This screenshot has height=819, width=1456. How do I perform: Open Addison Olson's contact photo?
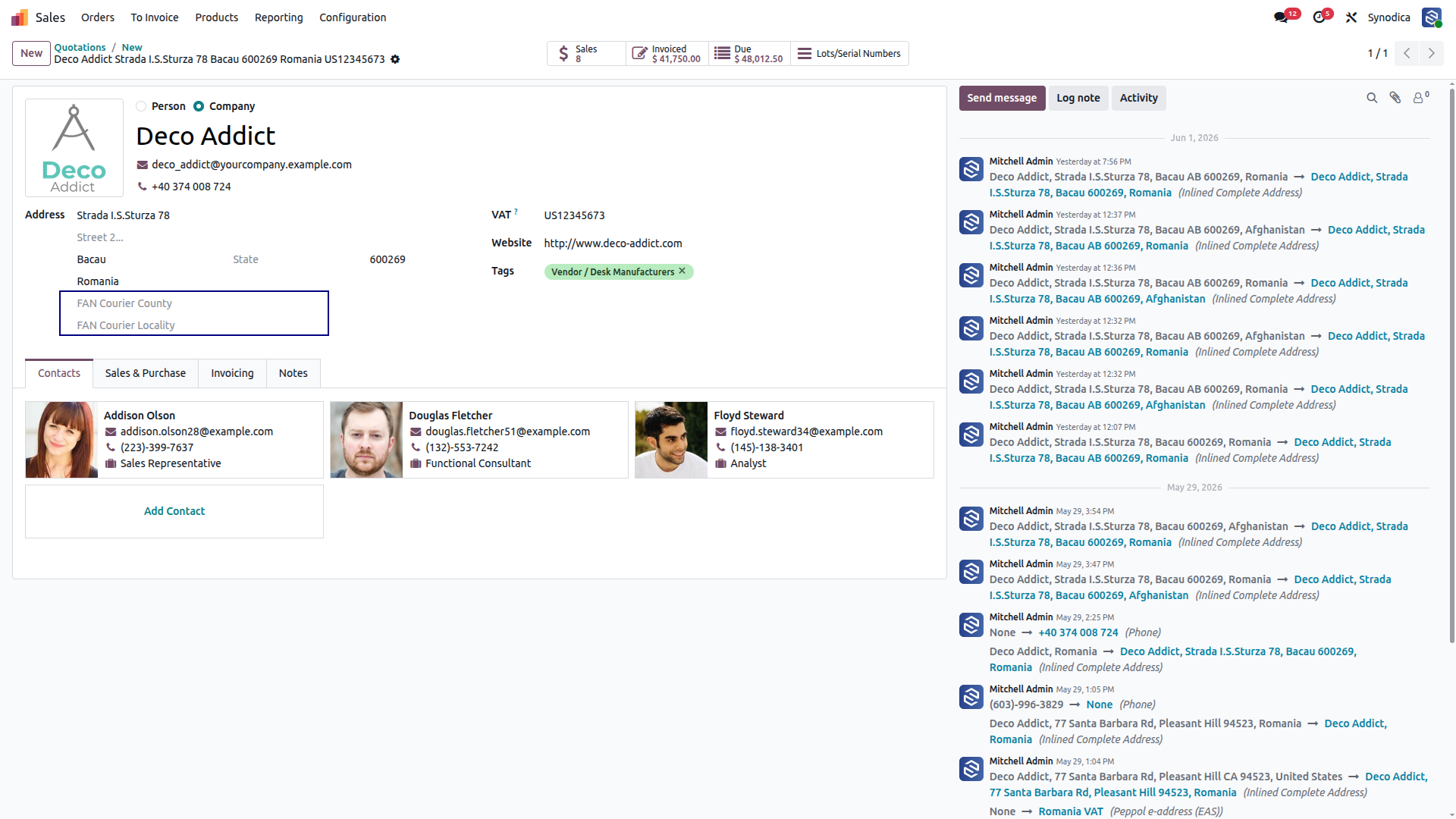click(x=61, y=440)
